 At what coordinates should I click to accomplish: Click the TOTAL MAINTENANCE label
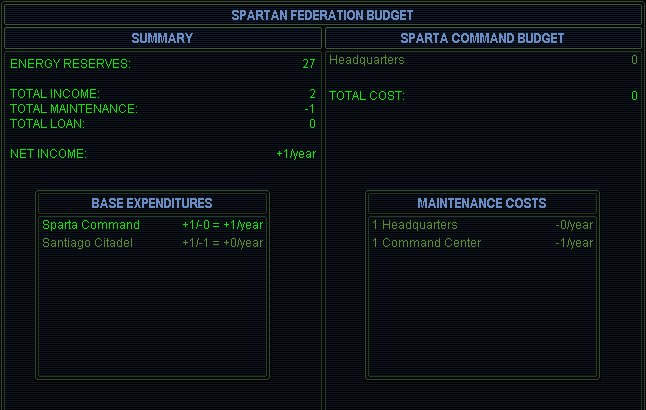pos(74,109)
